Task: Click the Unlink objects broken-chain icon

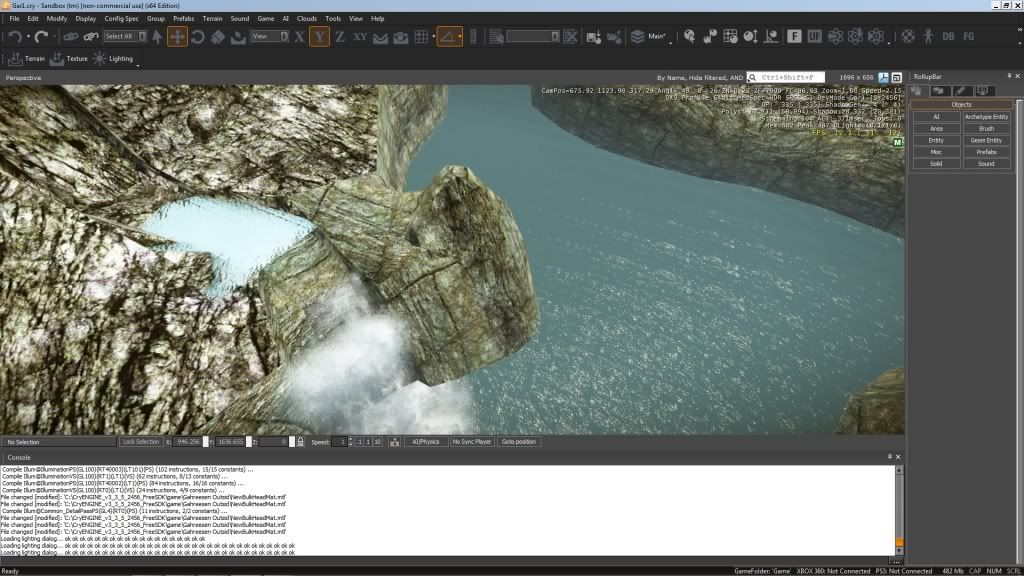Action: coord(91,37)
